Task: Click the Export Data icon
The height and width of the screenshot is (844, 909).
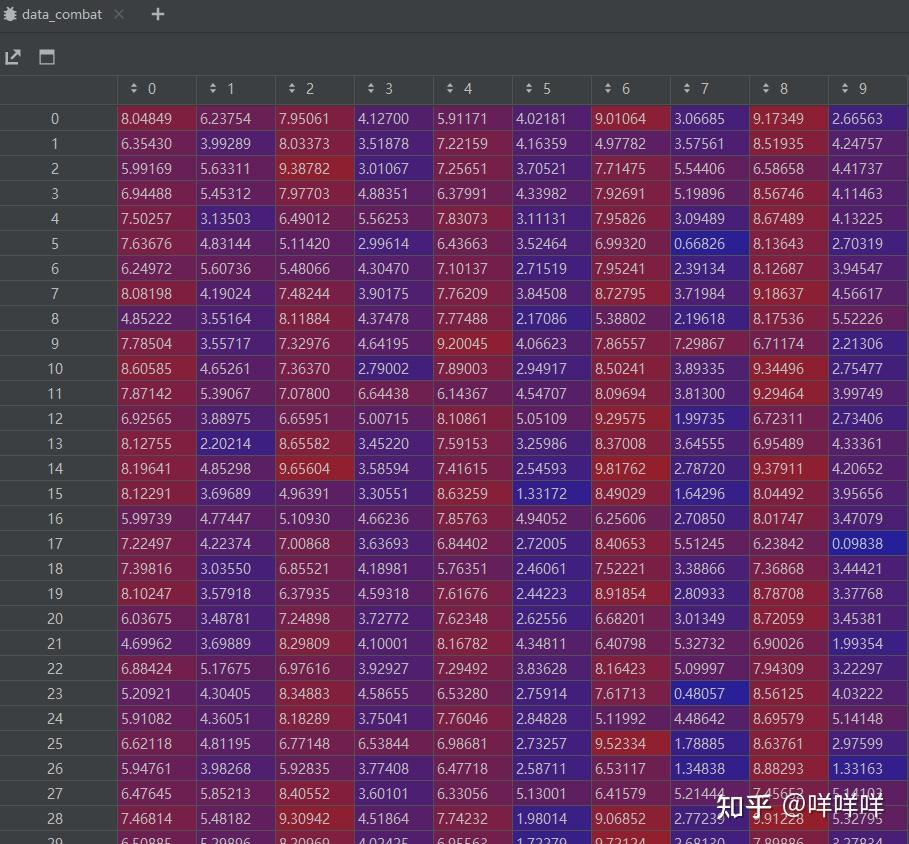Action: click(13, 57)
